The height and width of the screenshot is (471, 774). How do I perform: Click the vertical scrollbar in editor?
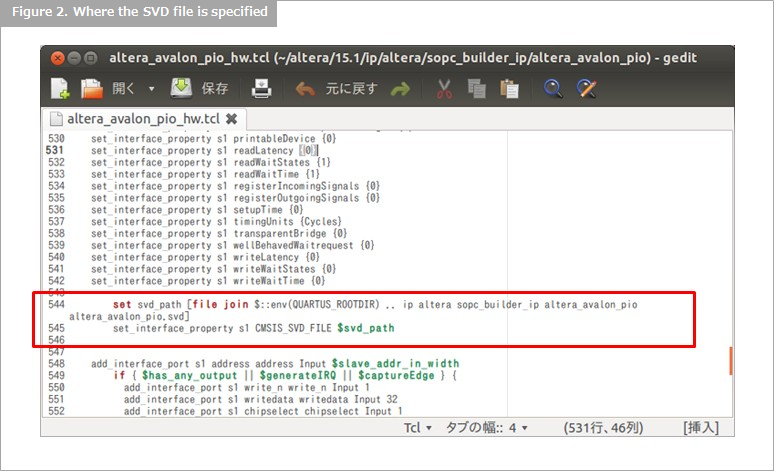[730, 361]
